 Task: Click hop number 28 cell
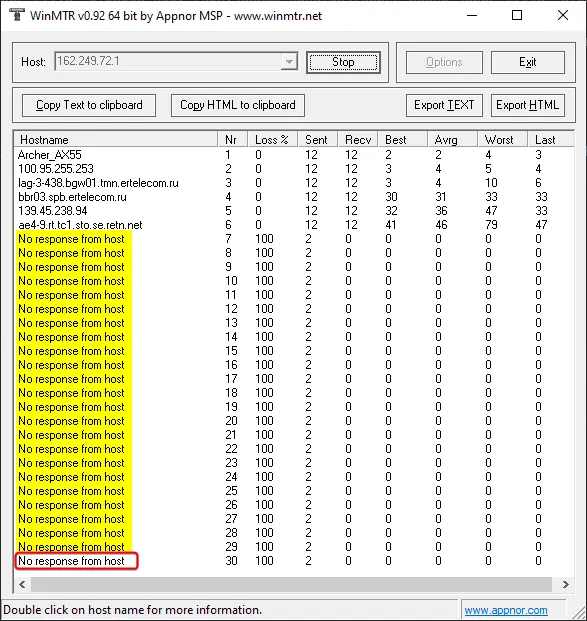(x=231, y=533)
